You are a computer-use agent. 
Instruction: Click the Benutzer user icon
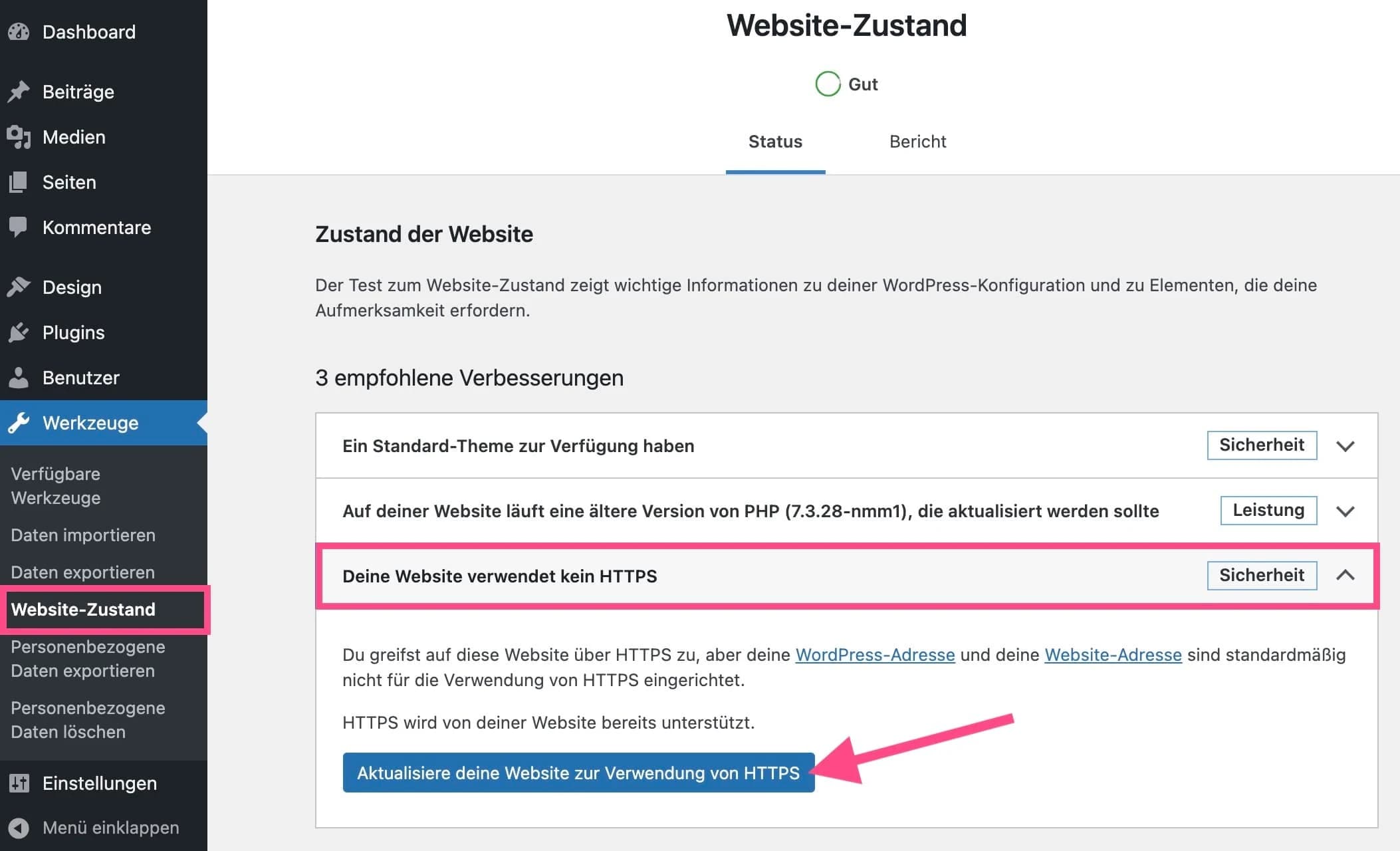pyautogui.click(x=19, y=378)
